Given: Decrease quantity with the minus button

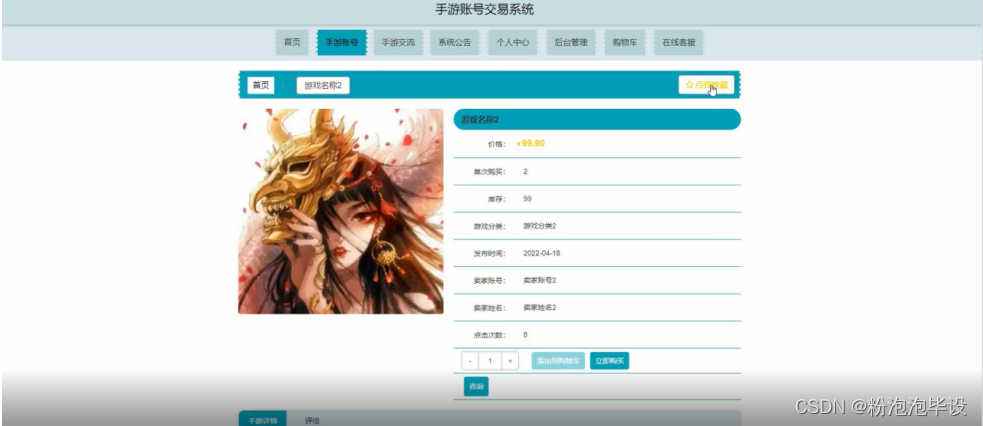Looking at the screenshot, I should click(470, 361).
